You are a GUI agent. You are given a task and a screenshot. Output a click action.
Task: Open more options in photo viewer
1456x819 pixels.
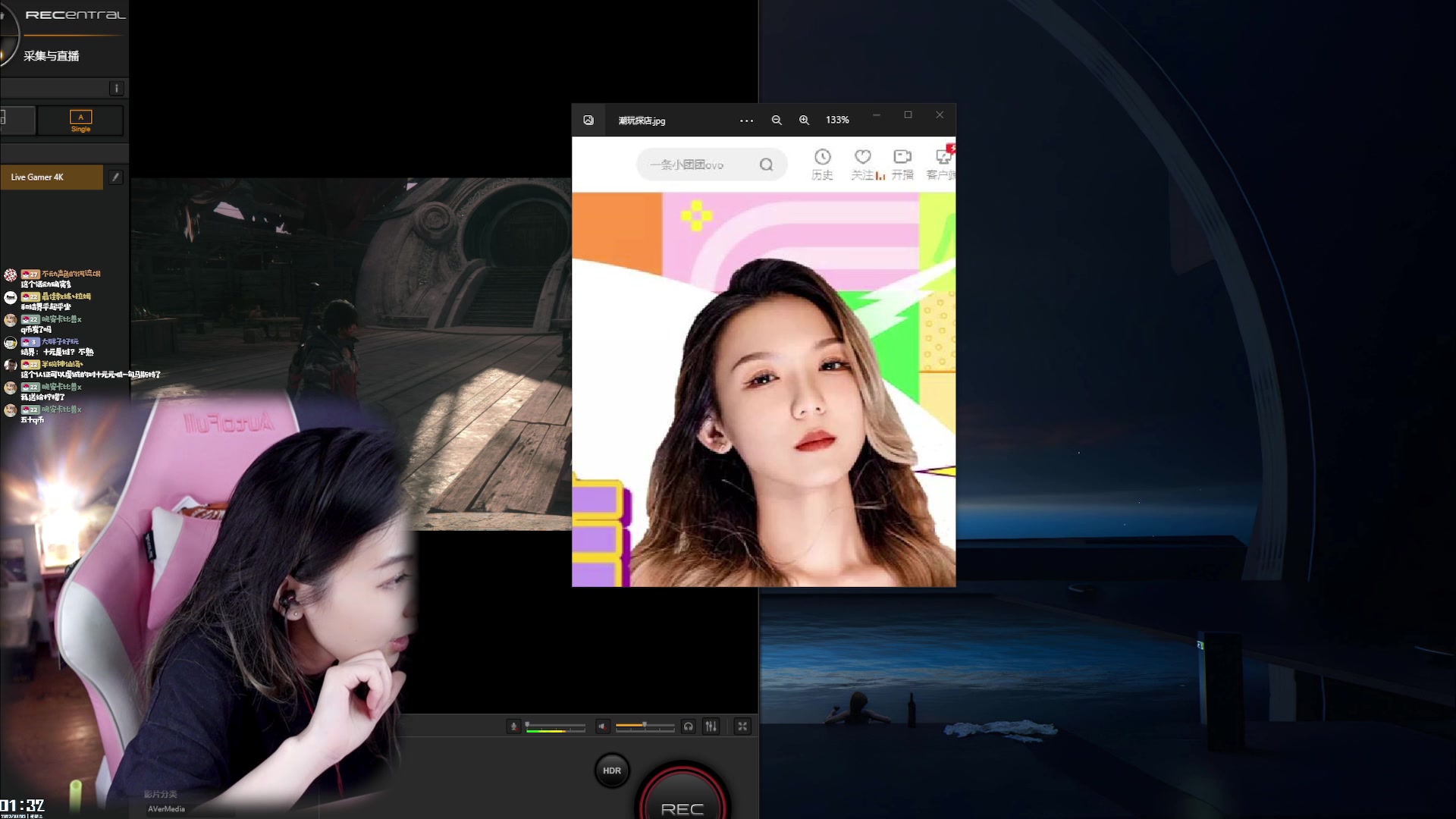click(x=746, y=121)
